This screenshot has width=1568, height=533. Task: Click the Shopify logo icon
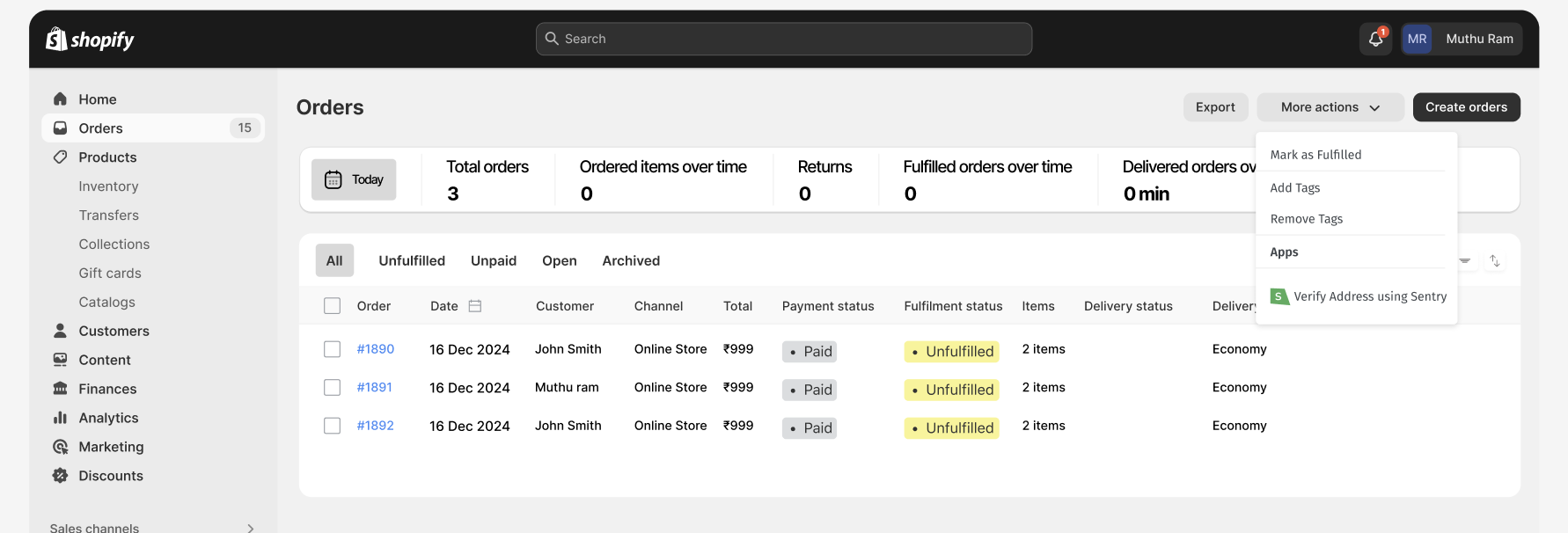pos(57,39)
